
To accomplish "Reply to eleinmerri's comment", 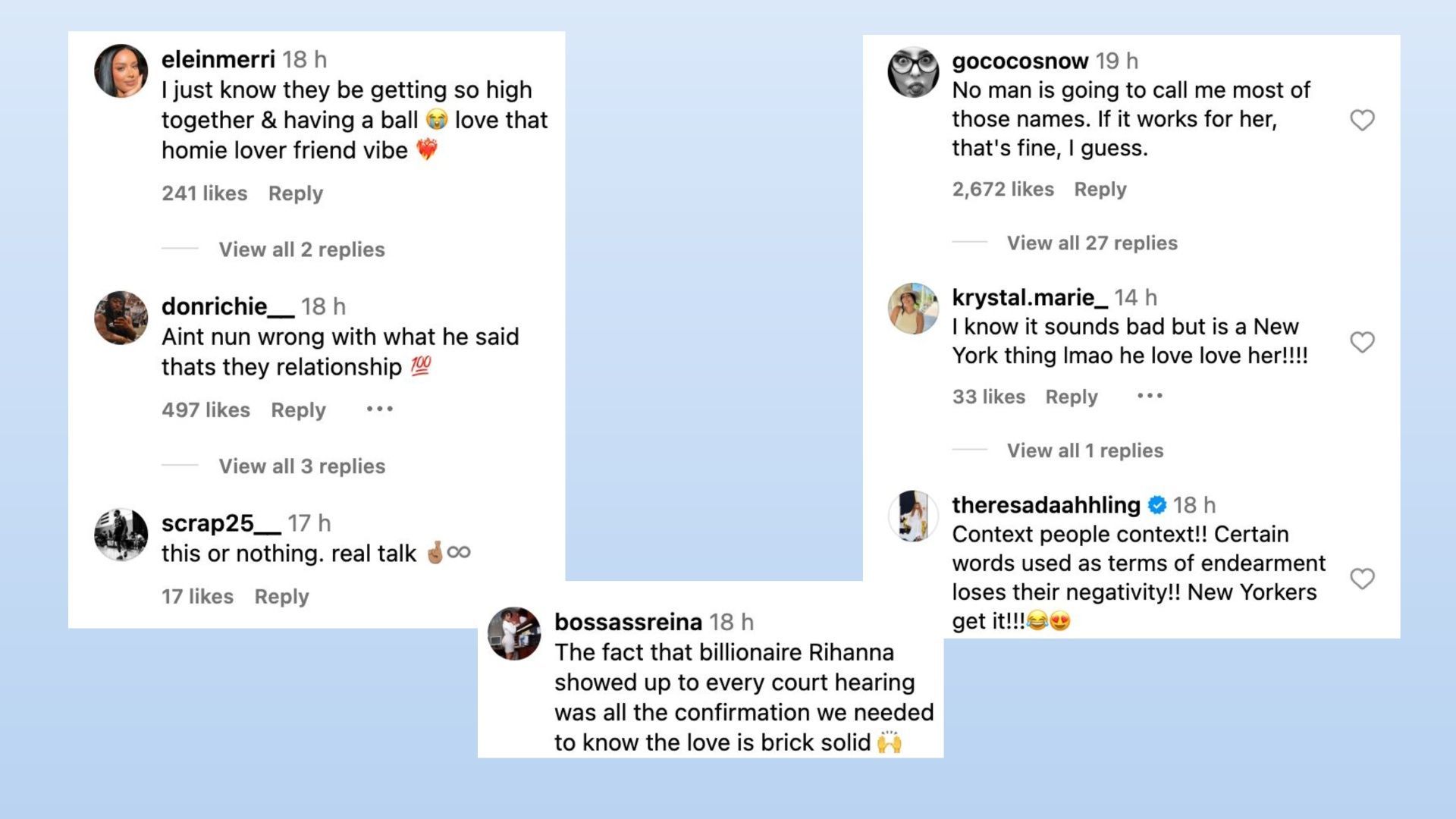I will coord(295,193).
